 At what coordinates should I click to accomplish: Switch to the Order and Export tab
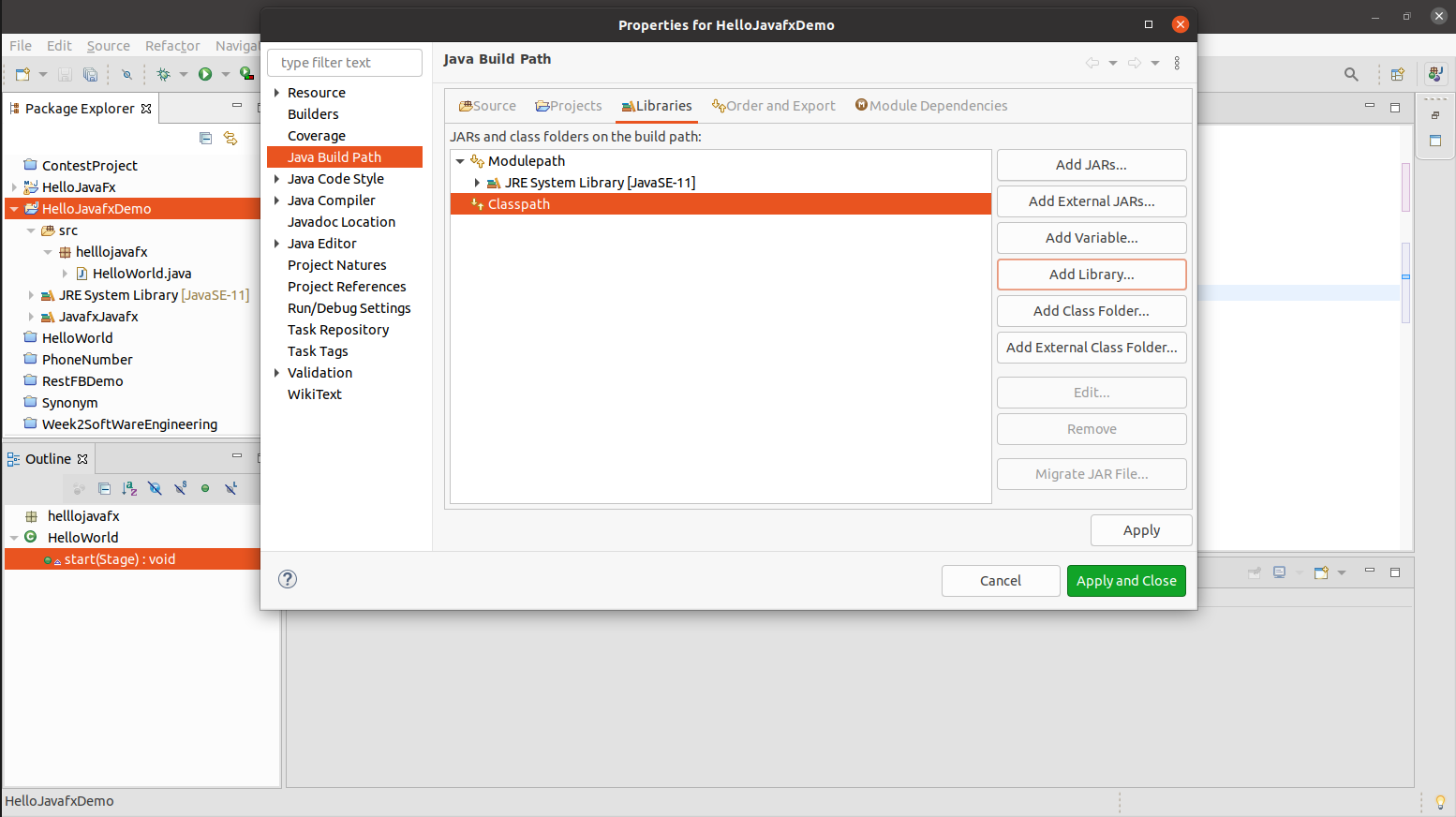(773, 106)
